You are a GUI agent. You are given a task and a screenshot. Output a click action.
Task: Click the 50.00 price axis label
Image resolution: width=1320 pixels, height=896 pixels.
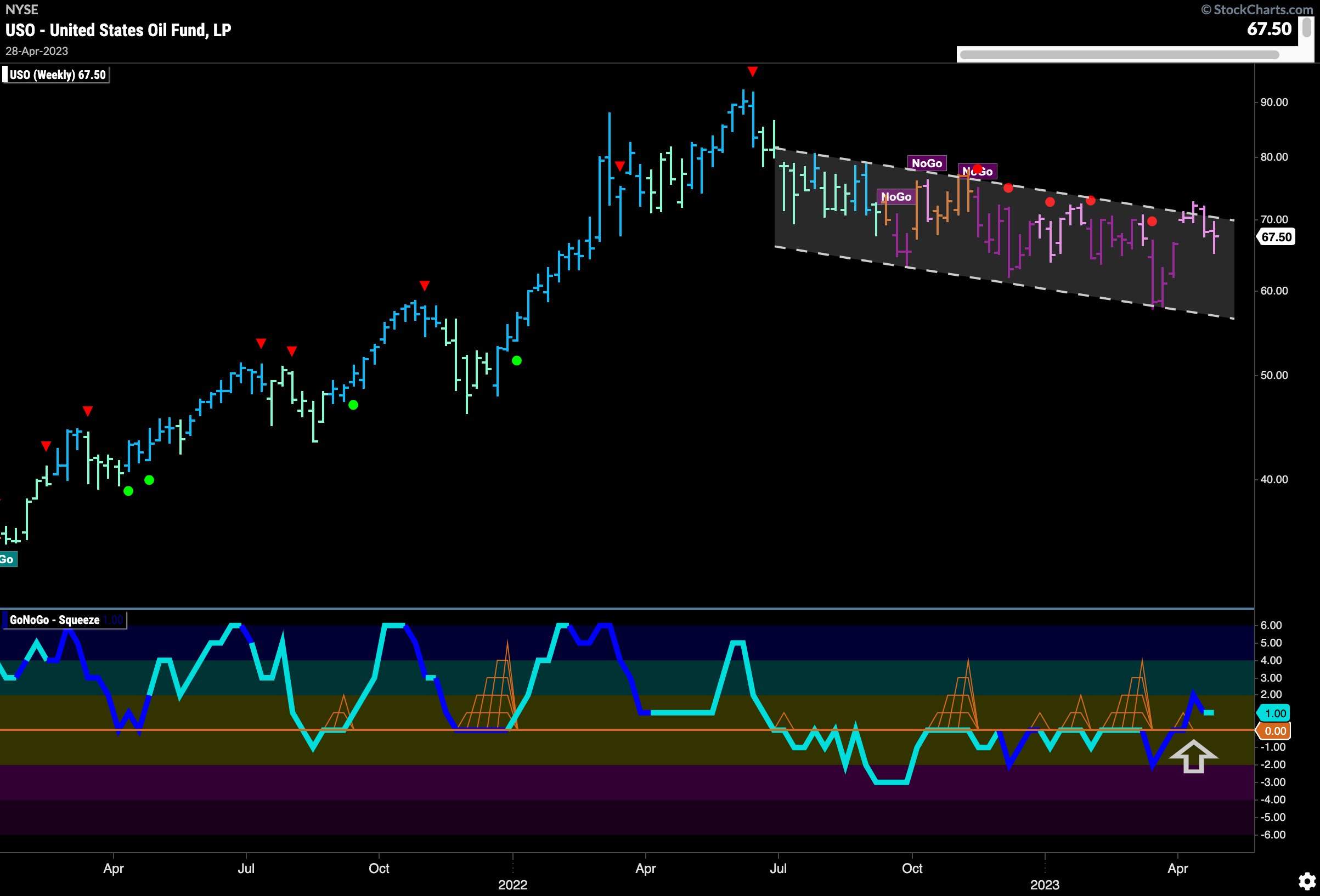1274,375
